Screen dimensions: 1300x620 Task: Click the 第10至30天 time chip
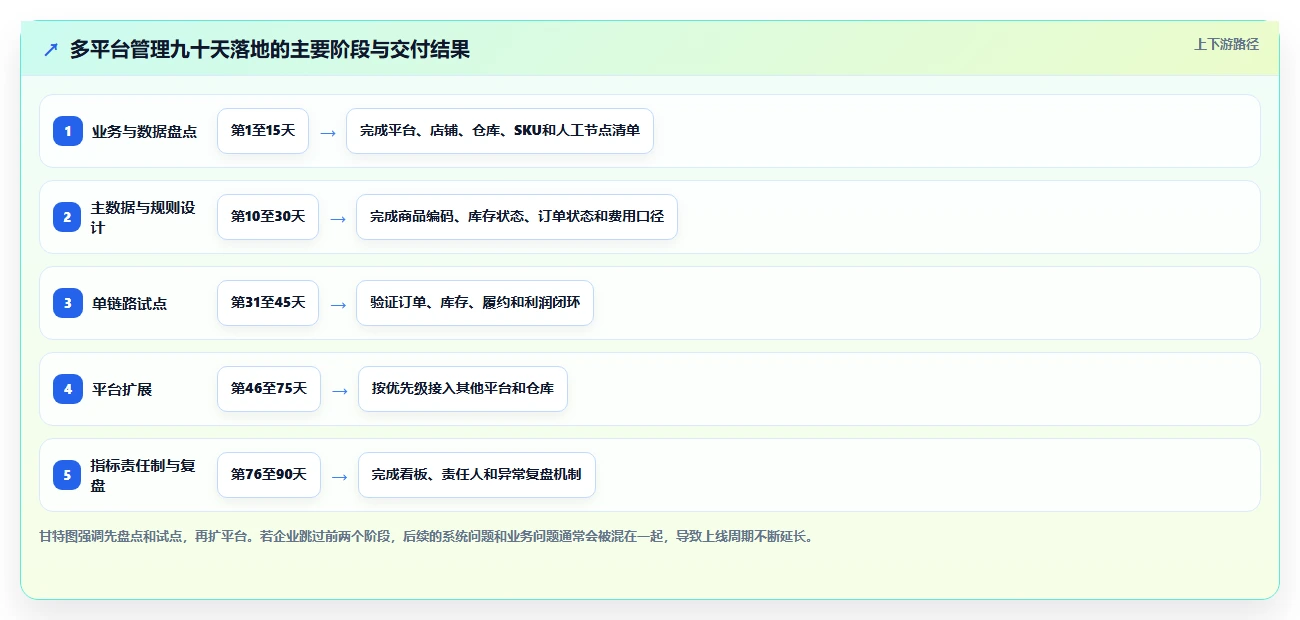(268, 217)
